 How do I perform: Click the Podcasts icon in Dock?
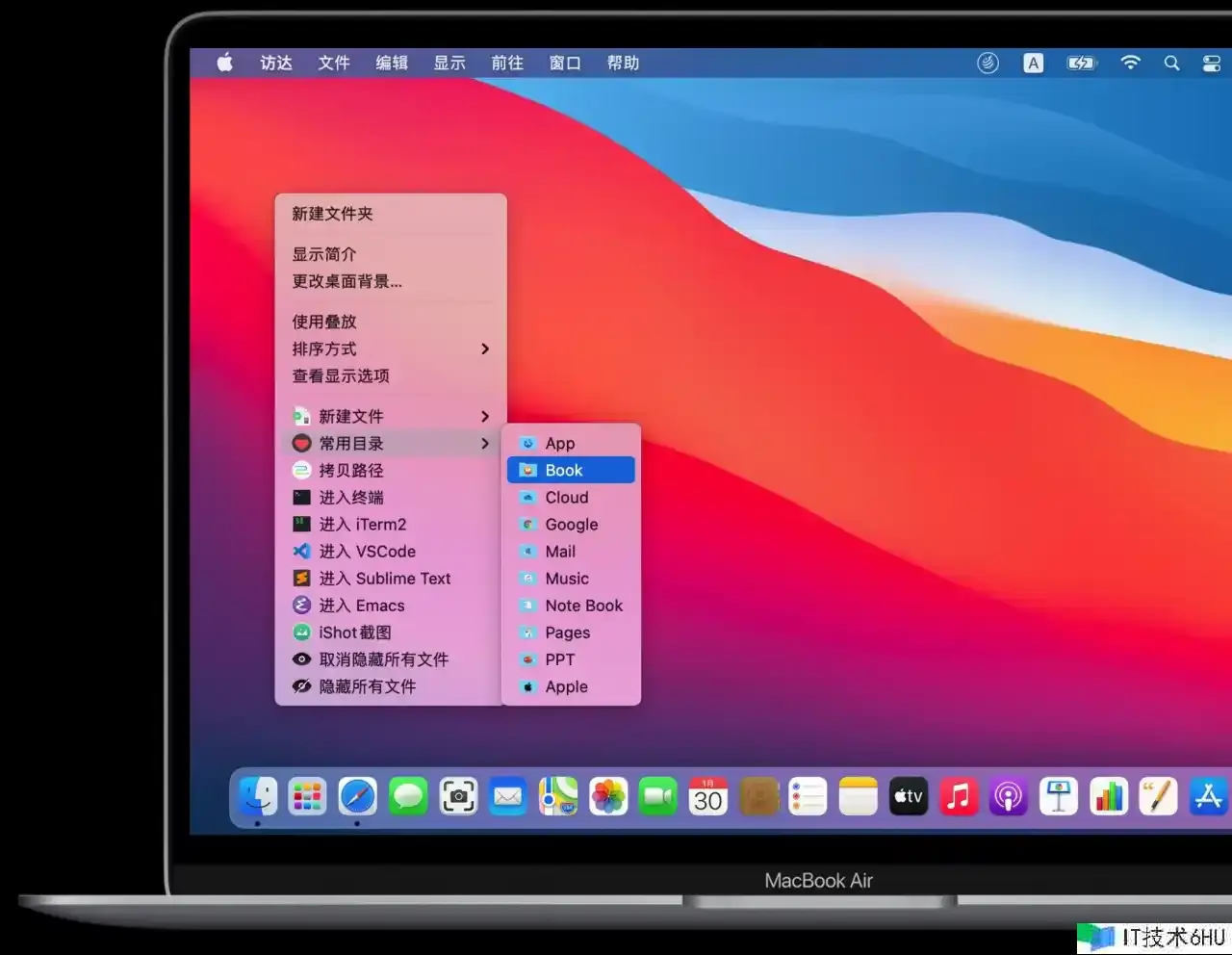pyautogui.click(x=1009, y=796)
